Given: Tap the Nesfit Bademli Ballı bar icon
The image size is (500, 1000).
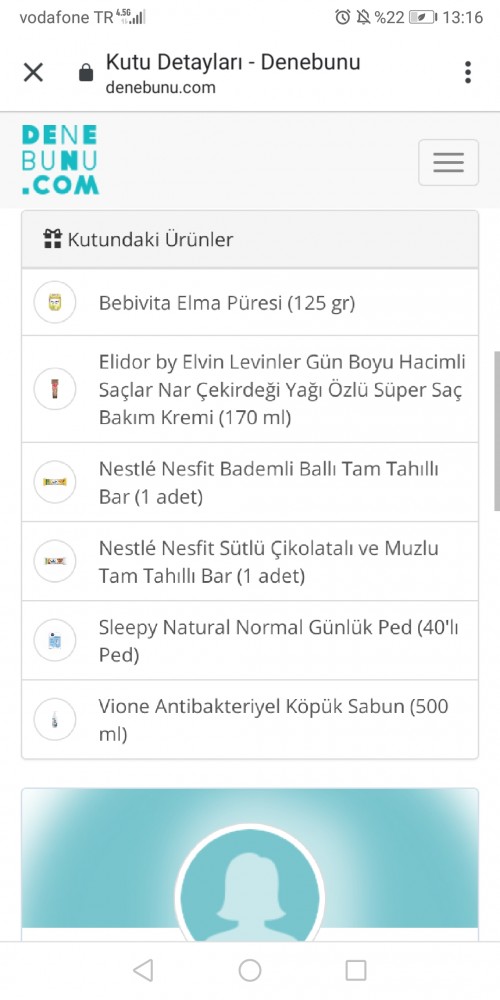Looking at the screenshot, I should (x=55, y=482).
